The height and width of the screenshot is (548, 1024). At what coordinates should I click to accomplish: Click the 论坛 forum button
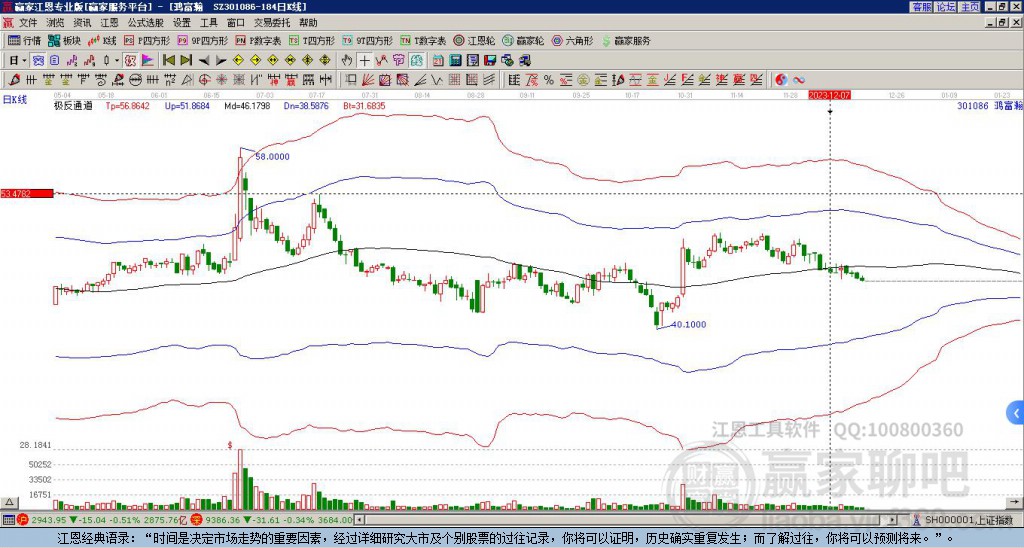point(946,7)
